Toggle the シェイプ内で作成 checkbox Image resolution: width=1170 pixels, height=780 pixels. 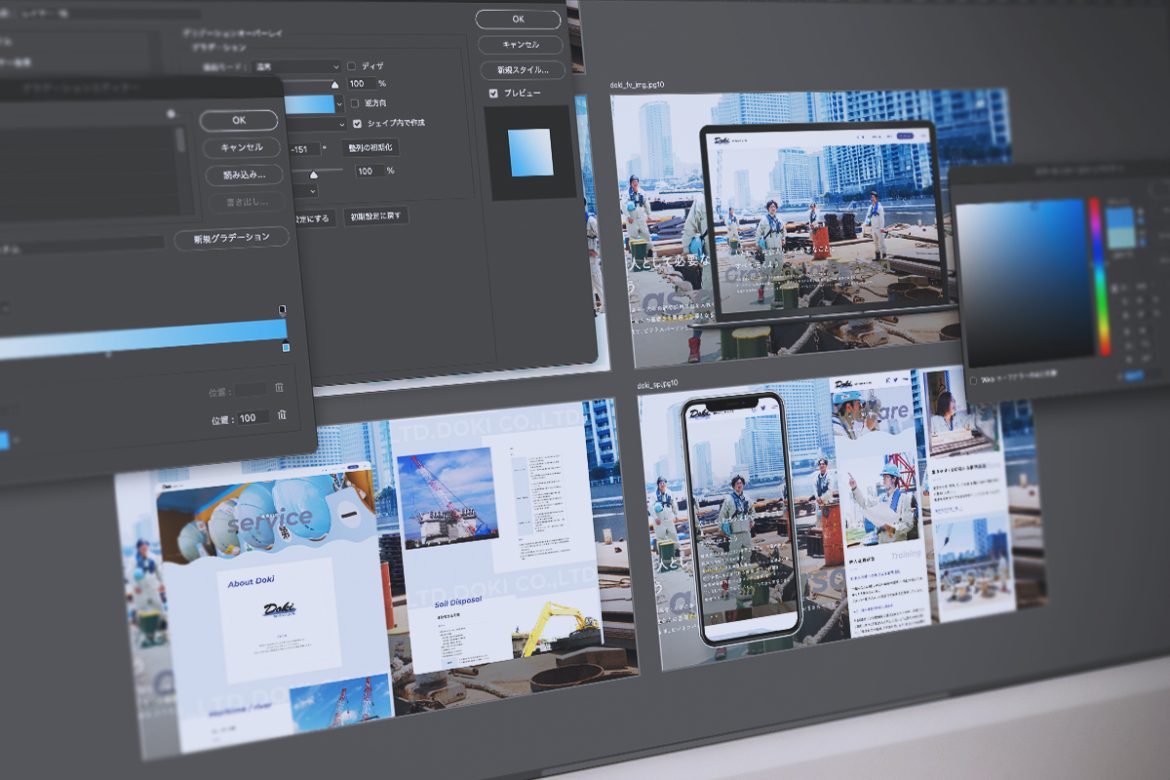357,123
